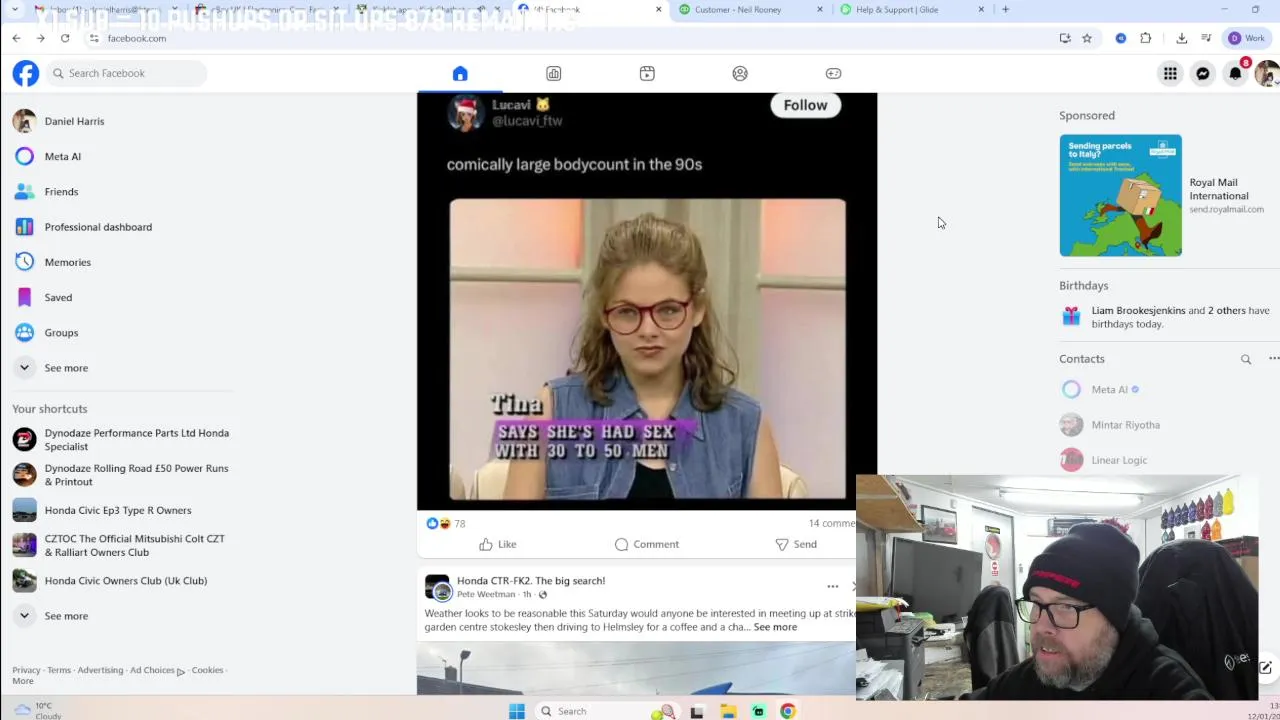
Task: Like the Lucavi post
Action: tap(497, 544)
